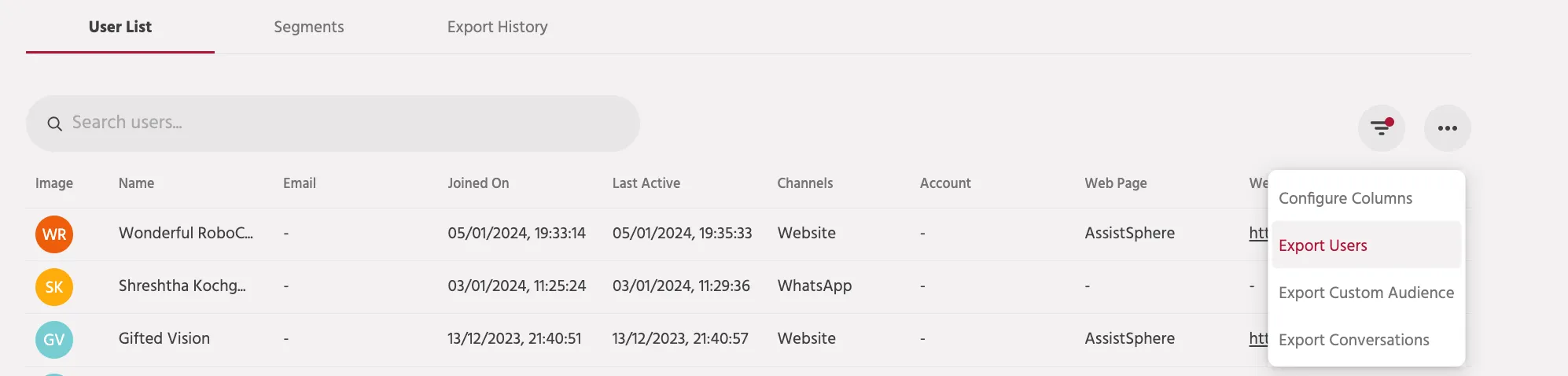Click joined date 05/01/2024, 19:33:14
This screenshot has width=1568, height=376.
(517, 233)
